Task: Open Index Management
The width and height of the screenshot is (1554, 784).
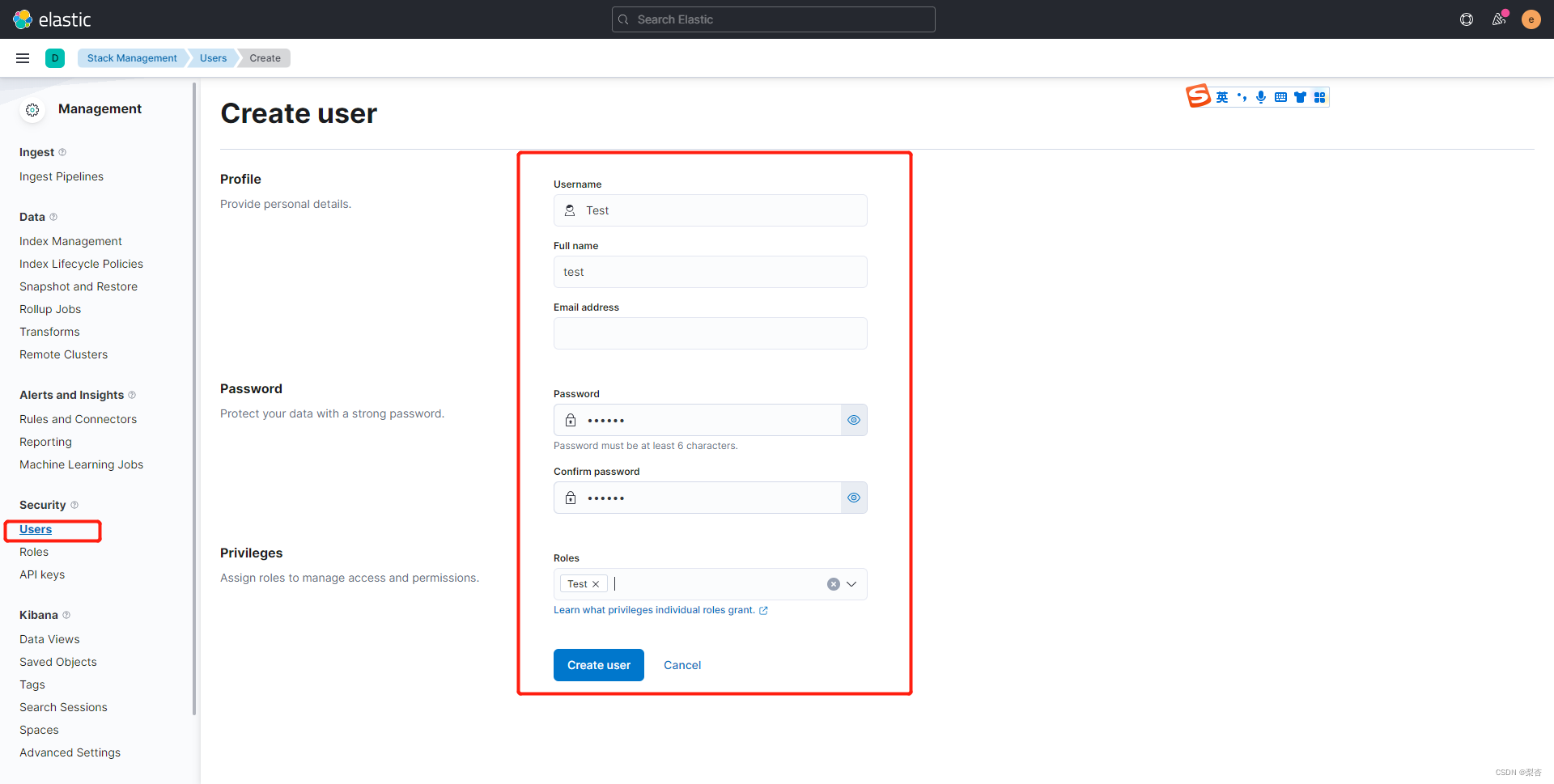Action: coord(70,241)
